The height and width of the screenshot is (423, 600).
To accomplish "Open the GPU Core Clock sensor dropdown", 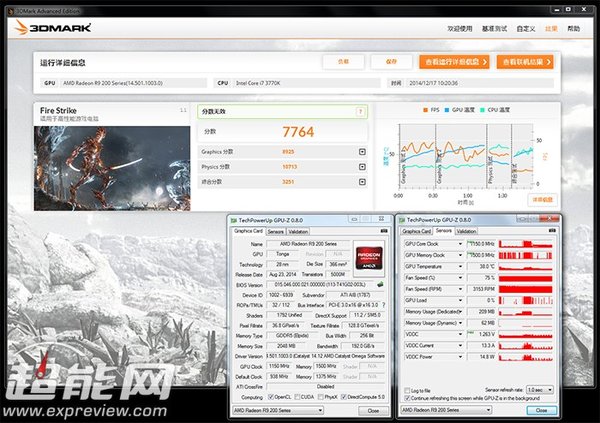I will pos(460,244).
